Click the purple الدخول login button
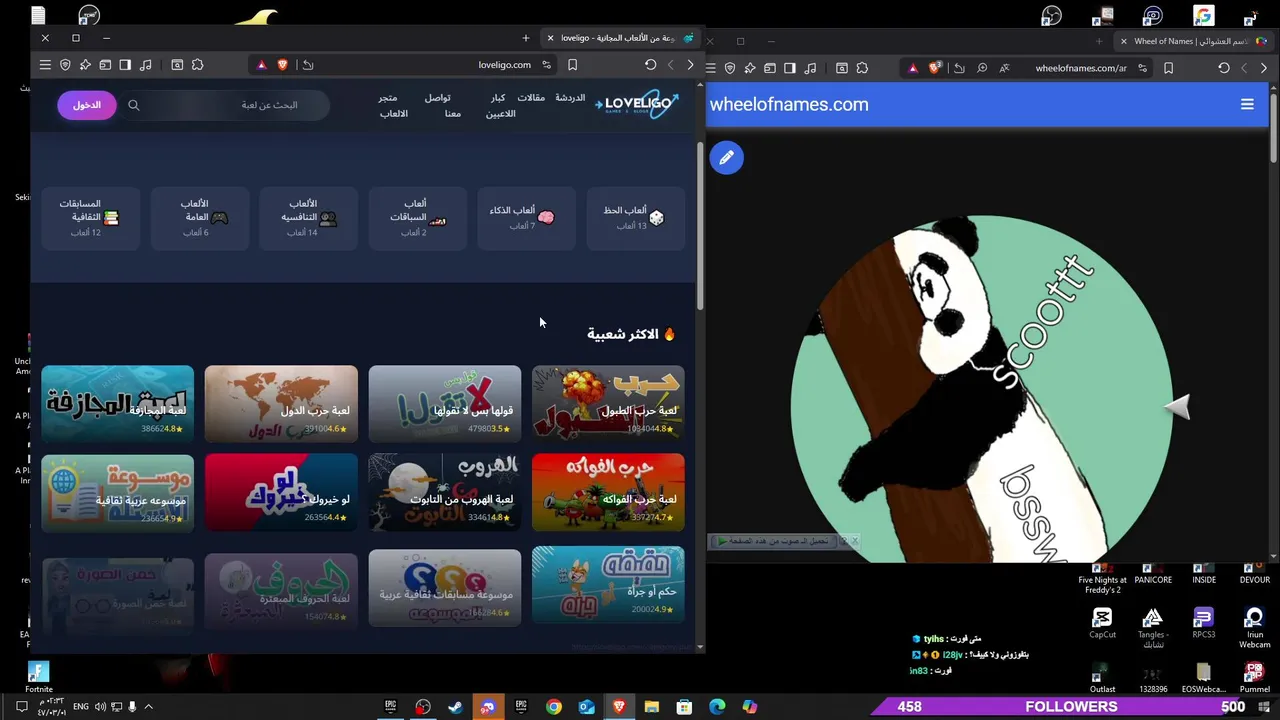This screenshot has width=1280, height=720. pyautogui.click(x=87, y=105)
